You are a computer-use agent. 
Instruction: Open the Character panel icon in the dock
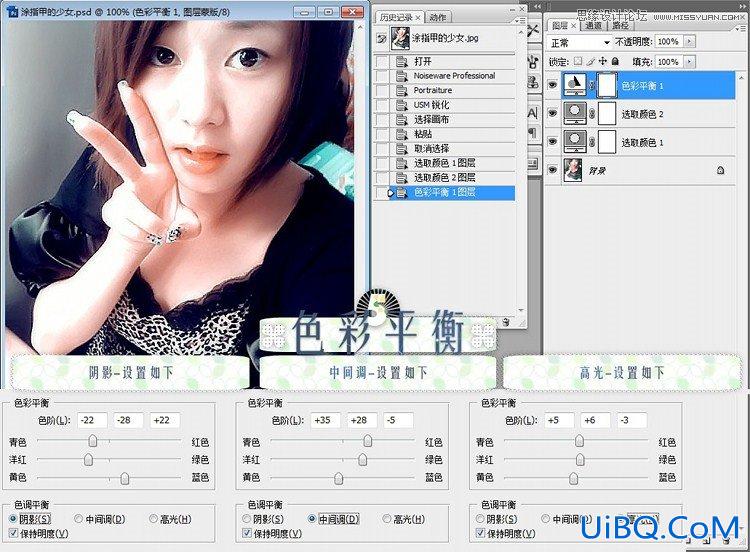click(x=533, y=113)
